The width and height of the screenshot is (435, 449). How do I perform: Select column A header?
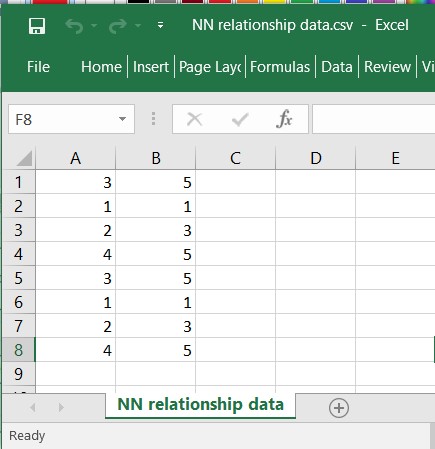pos(76,158)
